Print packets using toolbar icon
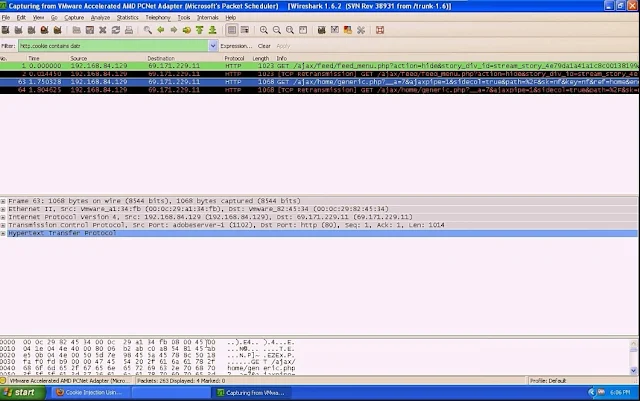640x401 pixels. [129, 30]
